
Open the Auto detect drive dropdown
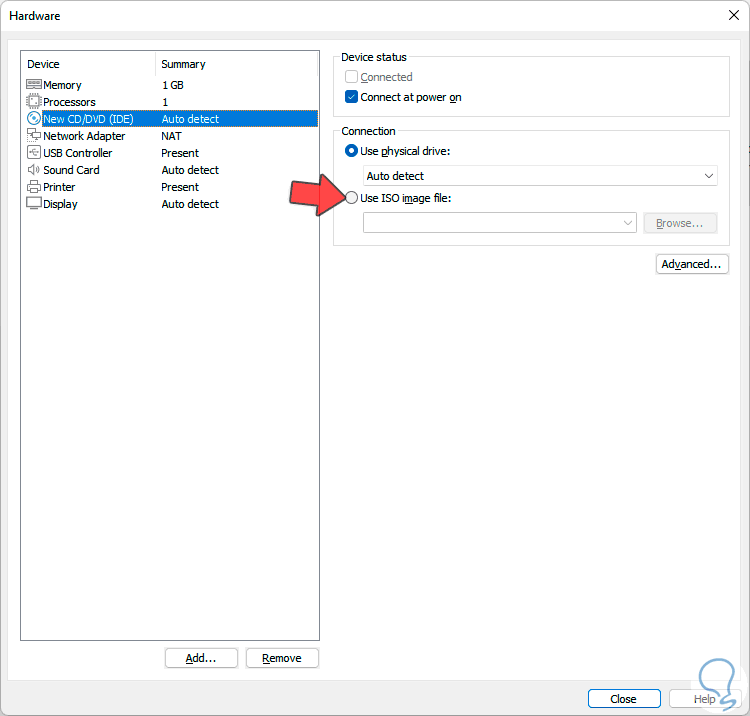[x=540, y=176]
